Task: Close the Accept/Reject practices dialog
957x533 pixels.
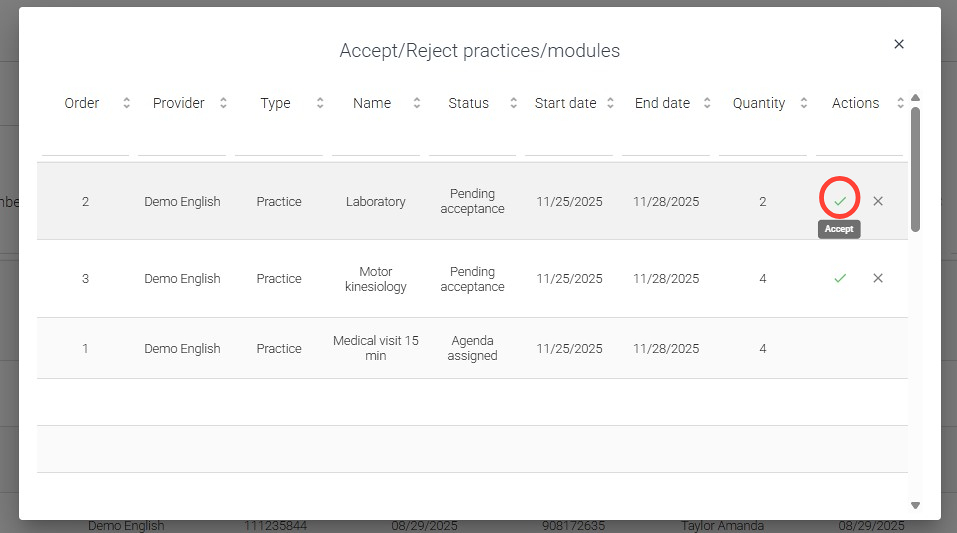Action: pos(899,44)
